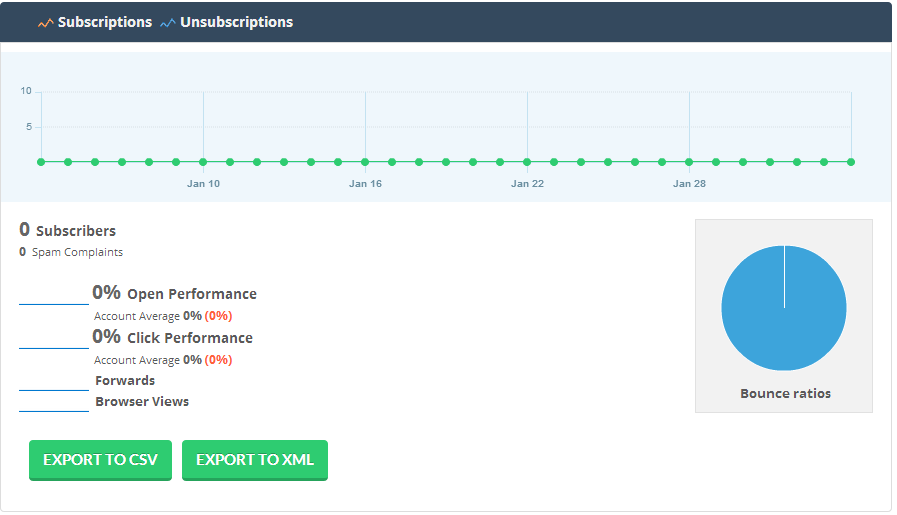Click the data point above Jan 28
The image size is (897, 515).
pyautogui.click(x=689, y=162)
